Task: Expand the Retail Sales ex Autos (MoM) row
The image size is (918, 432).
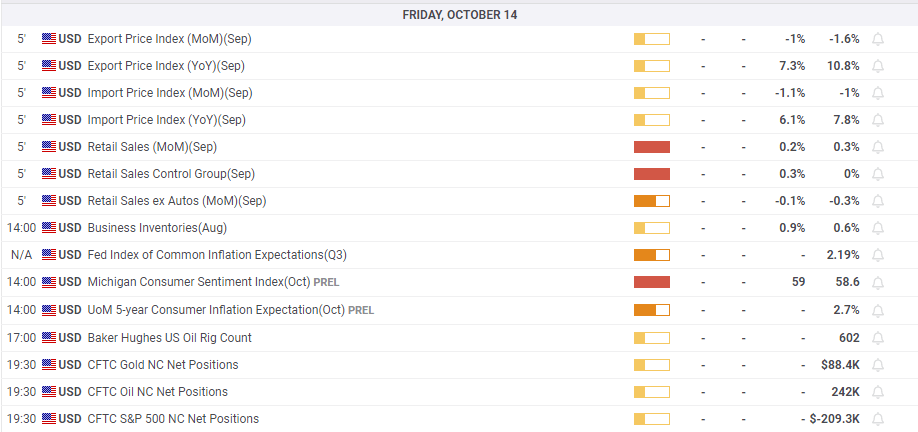Action: 177,201
